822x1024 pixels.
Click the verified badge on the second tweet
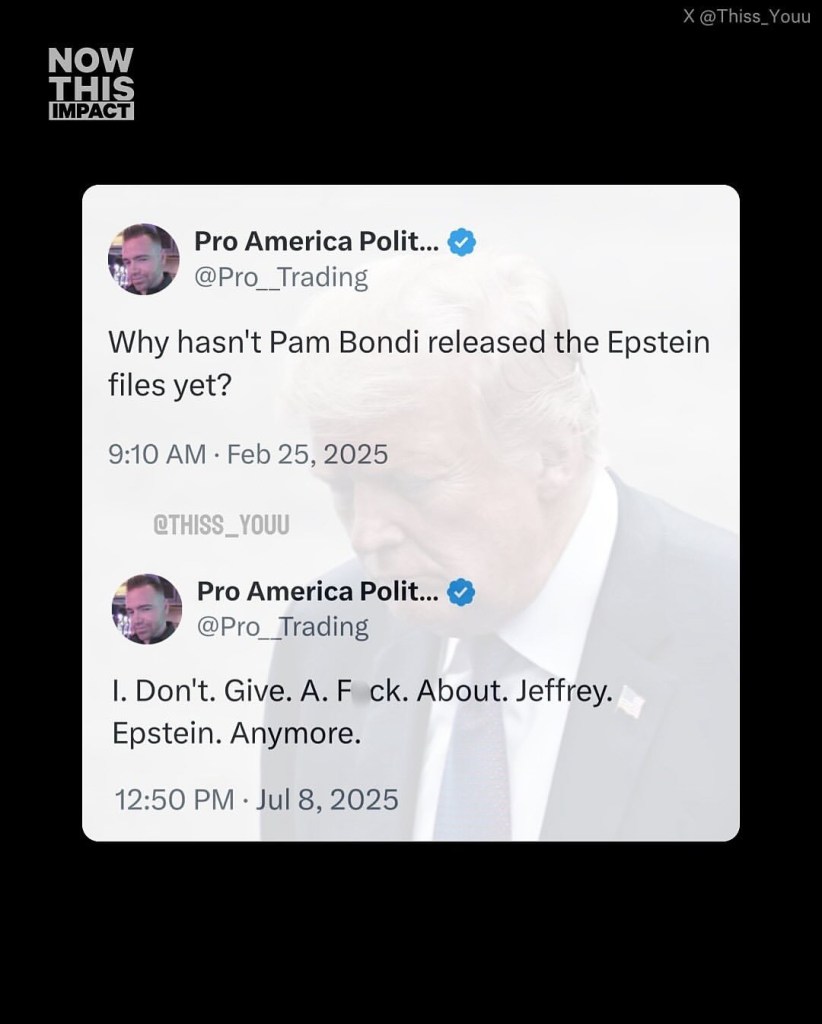(x=461, y=591)
